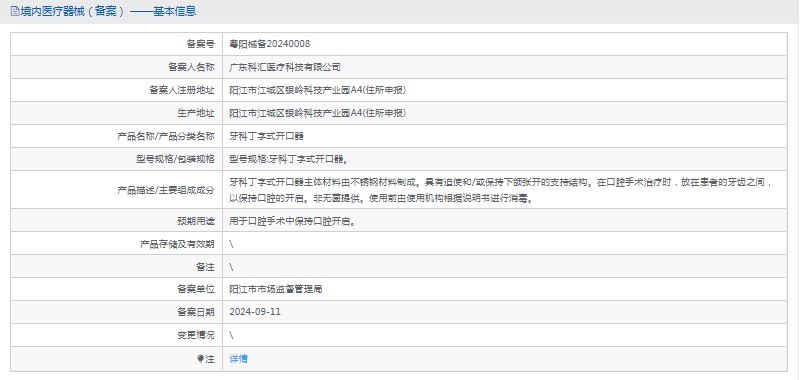
Task: Click the 生产地址 label
Action: 196,113
